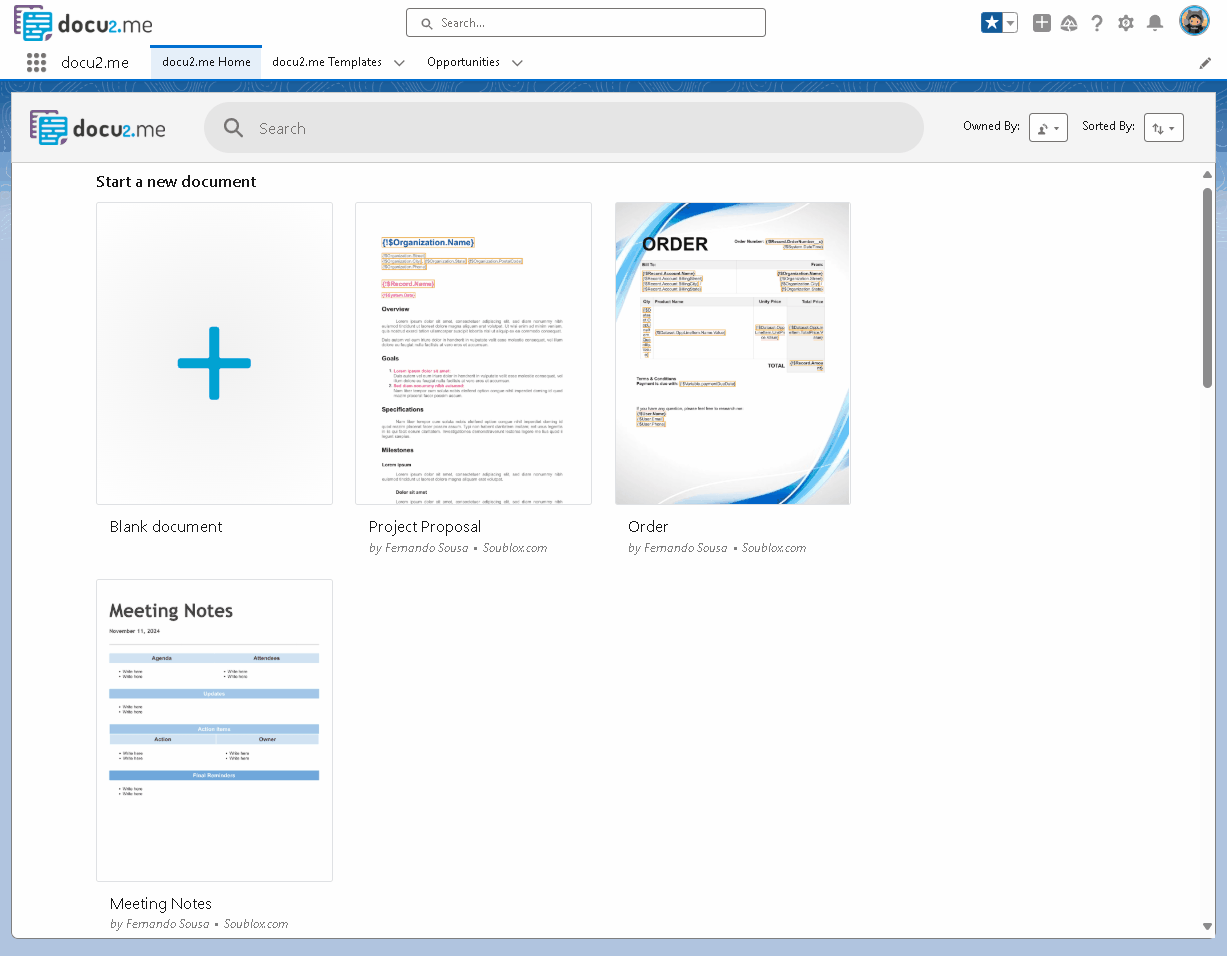1227x956 pixels.
Task: Open the Setup gear icon
Action: pos(1126,23)
